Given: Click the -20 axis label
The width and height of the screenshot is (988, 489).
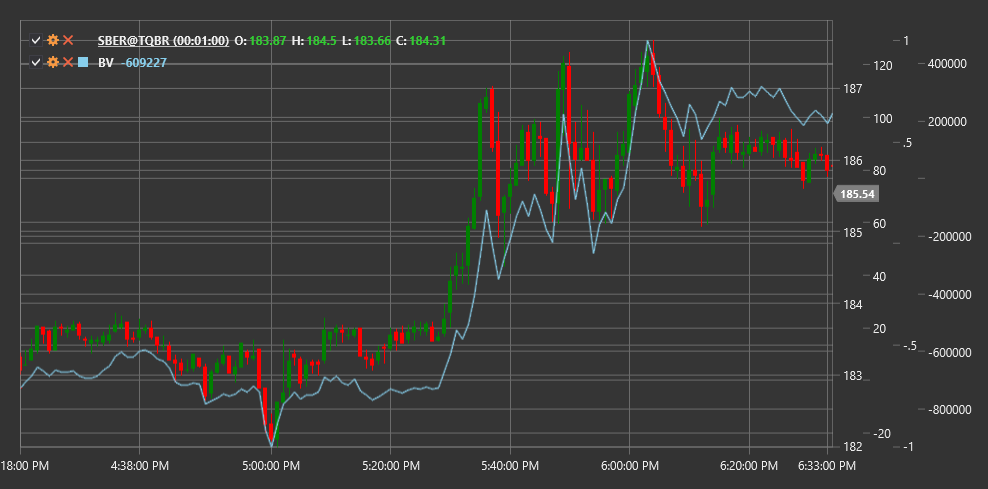Looking at the screenshot, I should click(882, 434).
